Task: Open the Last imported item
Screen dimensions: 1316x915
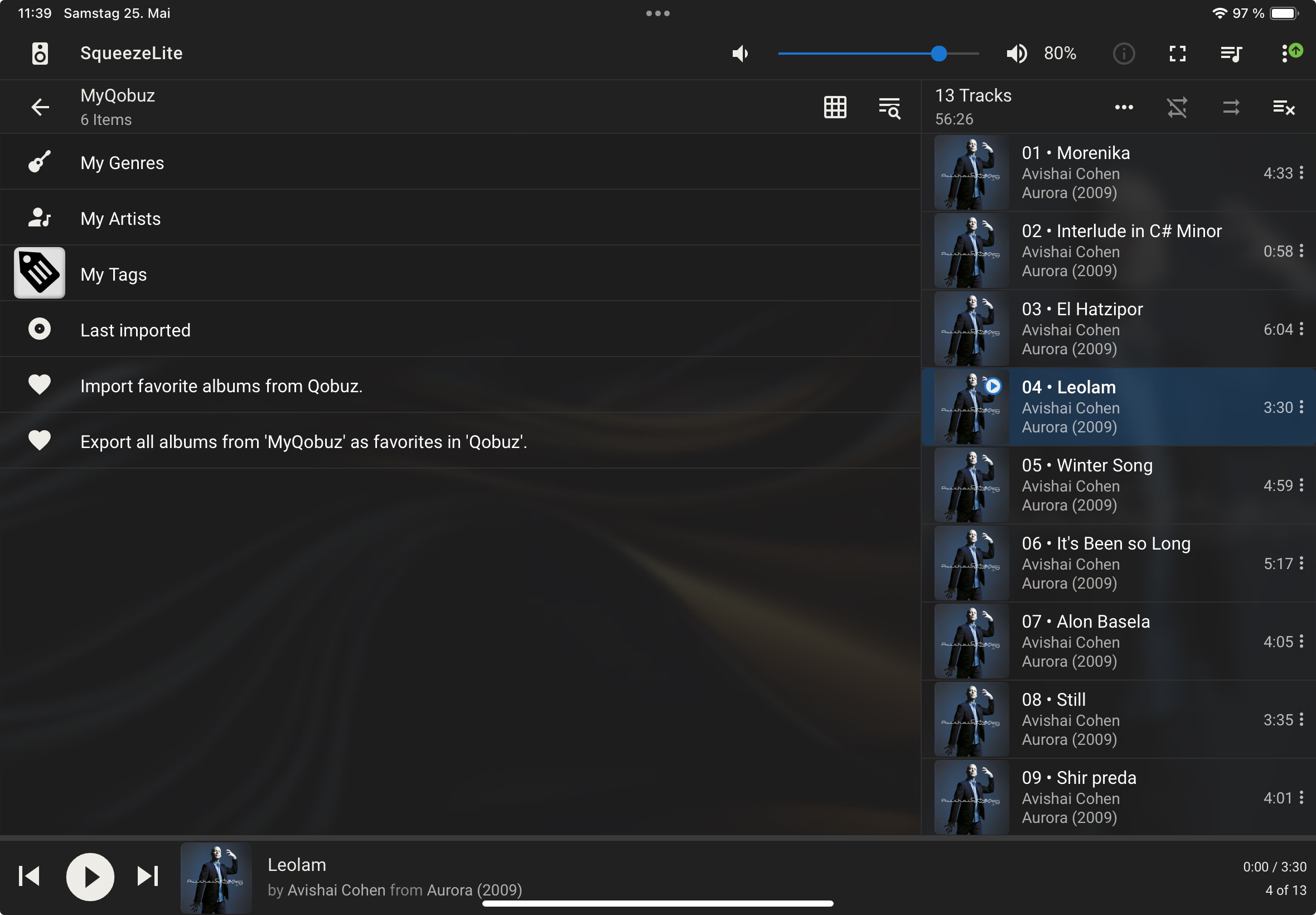Action: (x=135, y=330)
